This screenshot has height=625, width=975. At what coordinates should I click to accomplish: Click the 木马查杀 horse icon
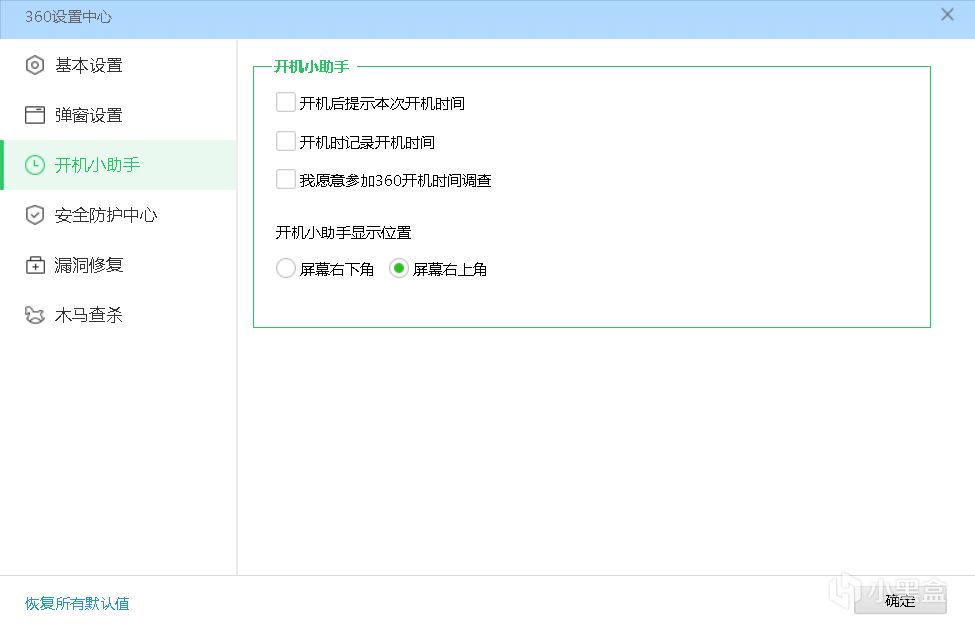(35, 315)
